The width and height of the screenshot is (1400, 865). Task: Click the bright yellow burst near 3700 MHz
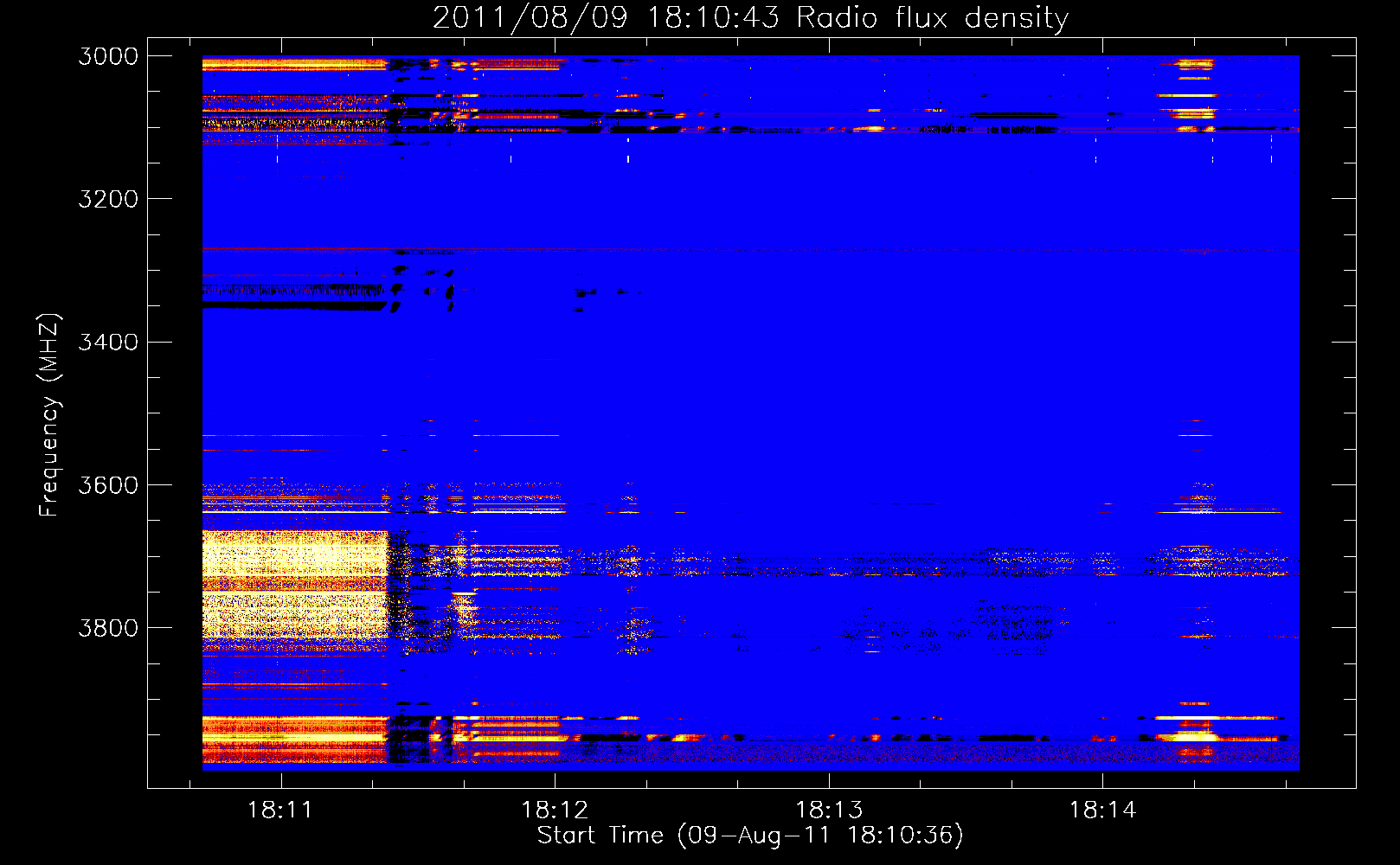pyautogui.click(x=294, y=585)
